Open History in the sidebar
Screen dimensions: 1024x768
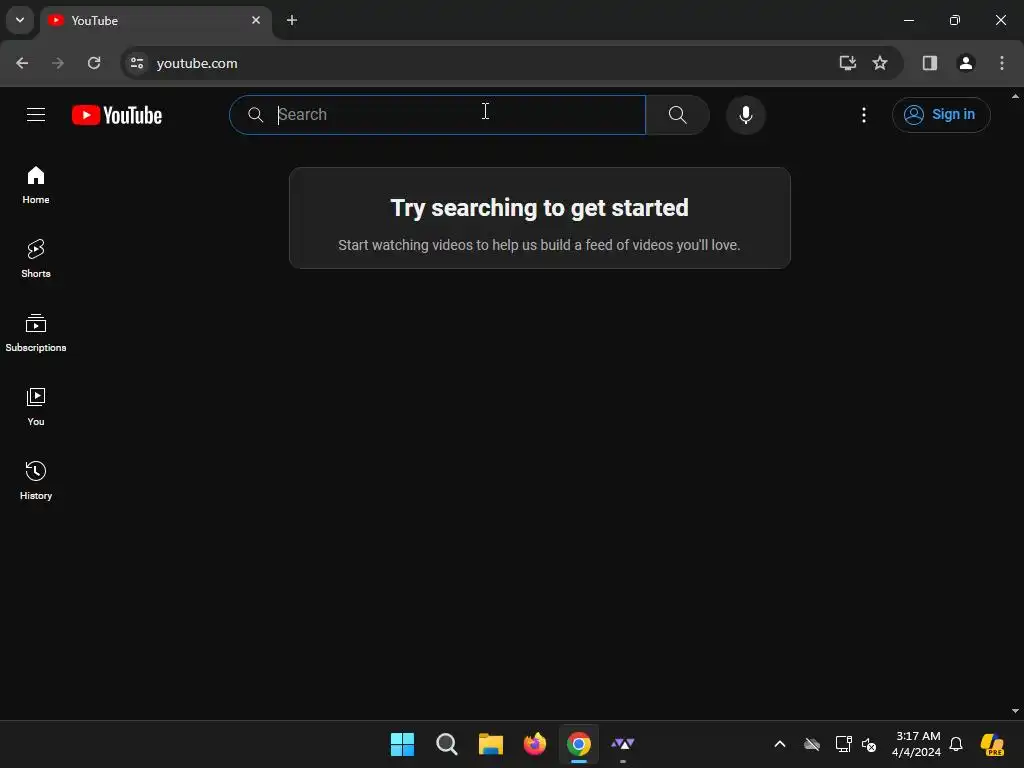point(36,481)
